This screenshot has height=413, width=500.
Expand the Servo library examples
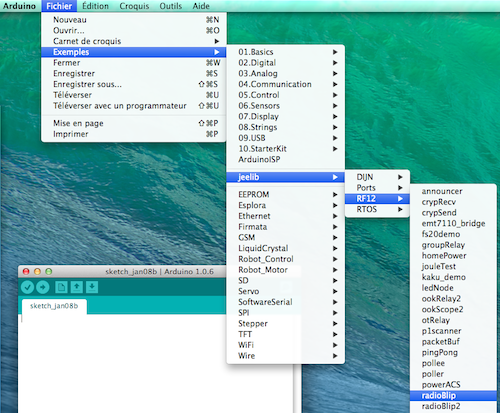[286, 291]
